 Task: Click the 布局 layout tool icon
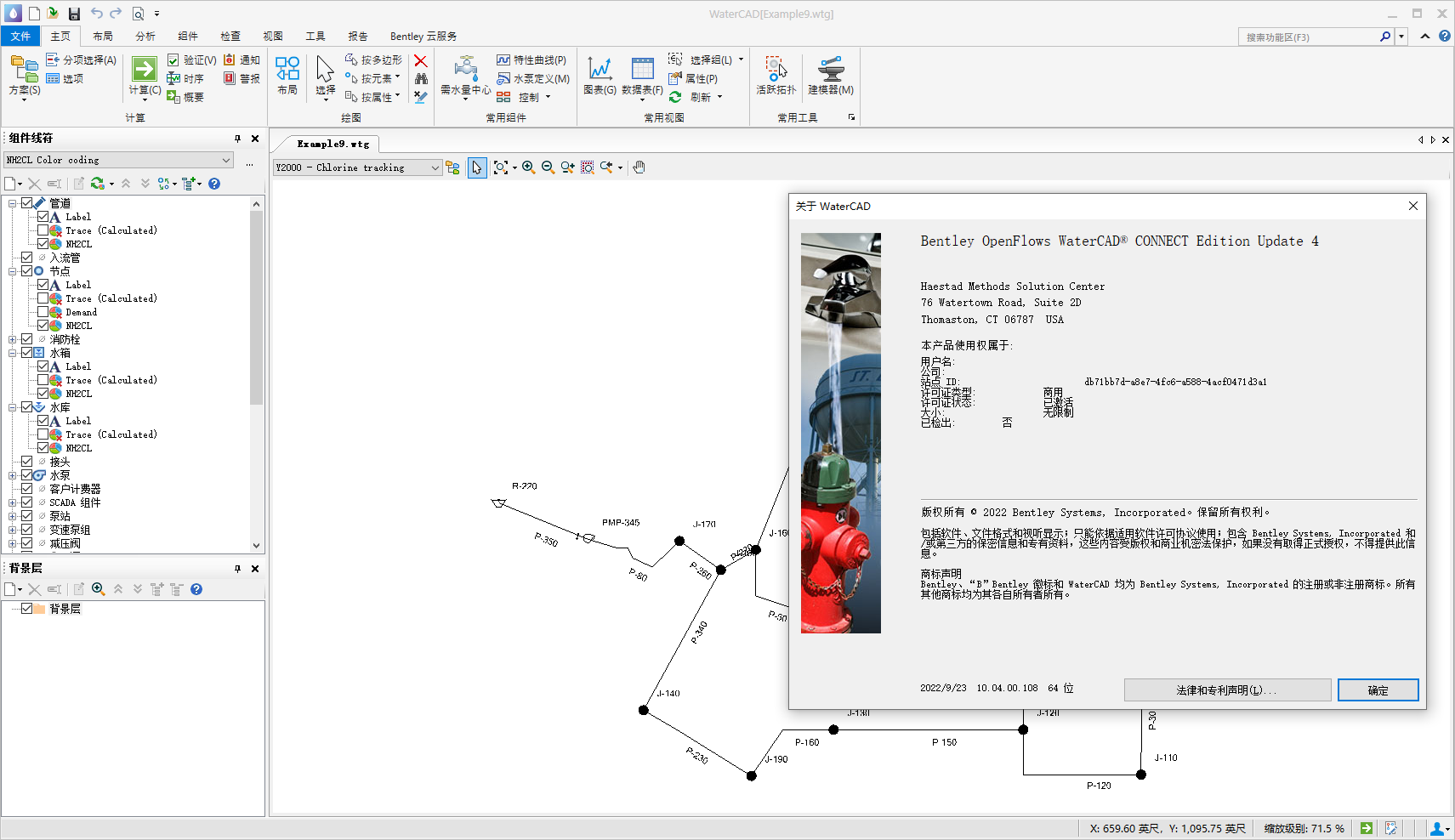[x=287, y=68]
